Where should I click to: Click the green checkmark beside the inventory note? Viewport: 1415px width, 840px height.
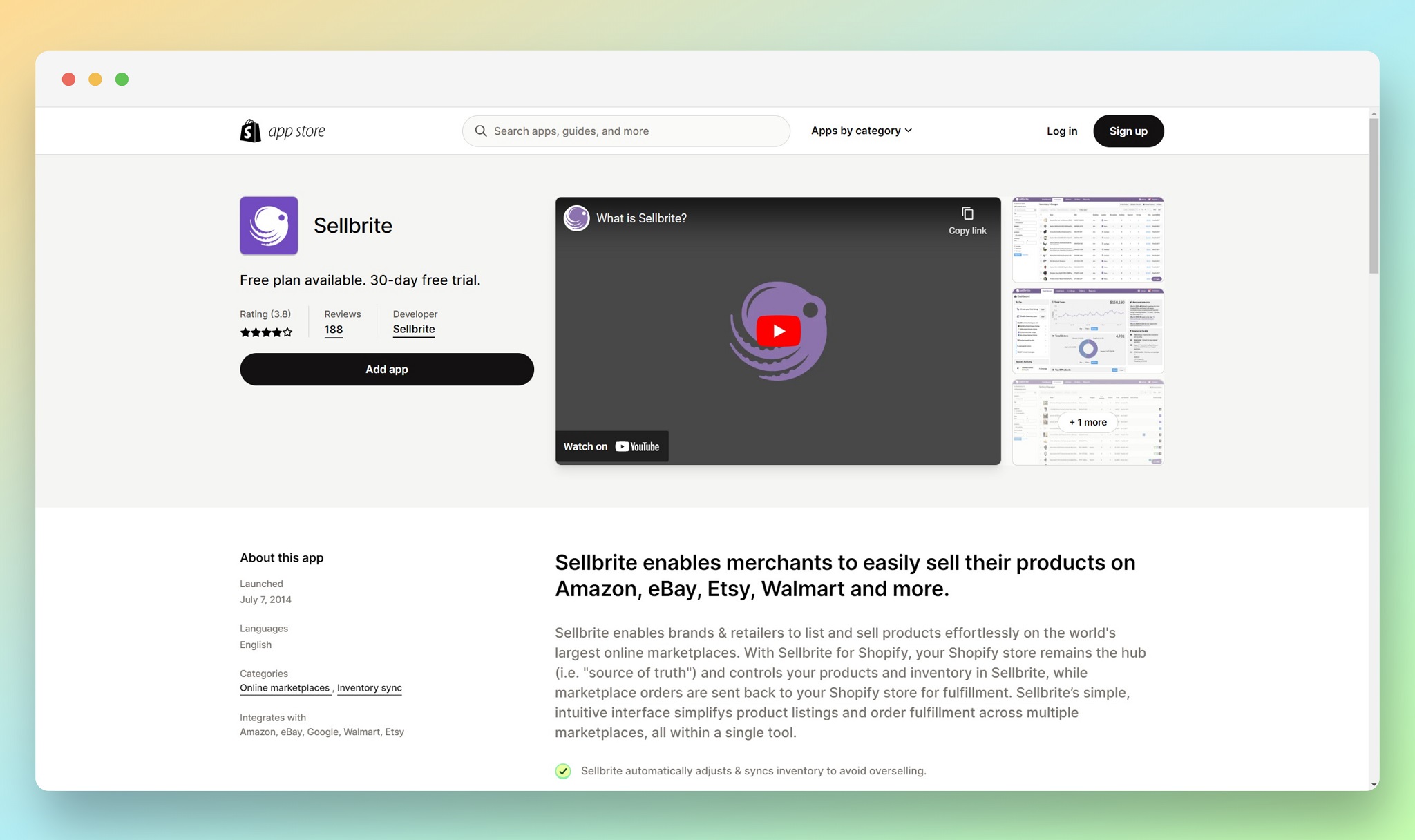coord(564,771)
